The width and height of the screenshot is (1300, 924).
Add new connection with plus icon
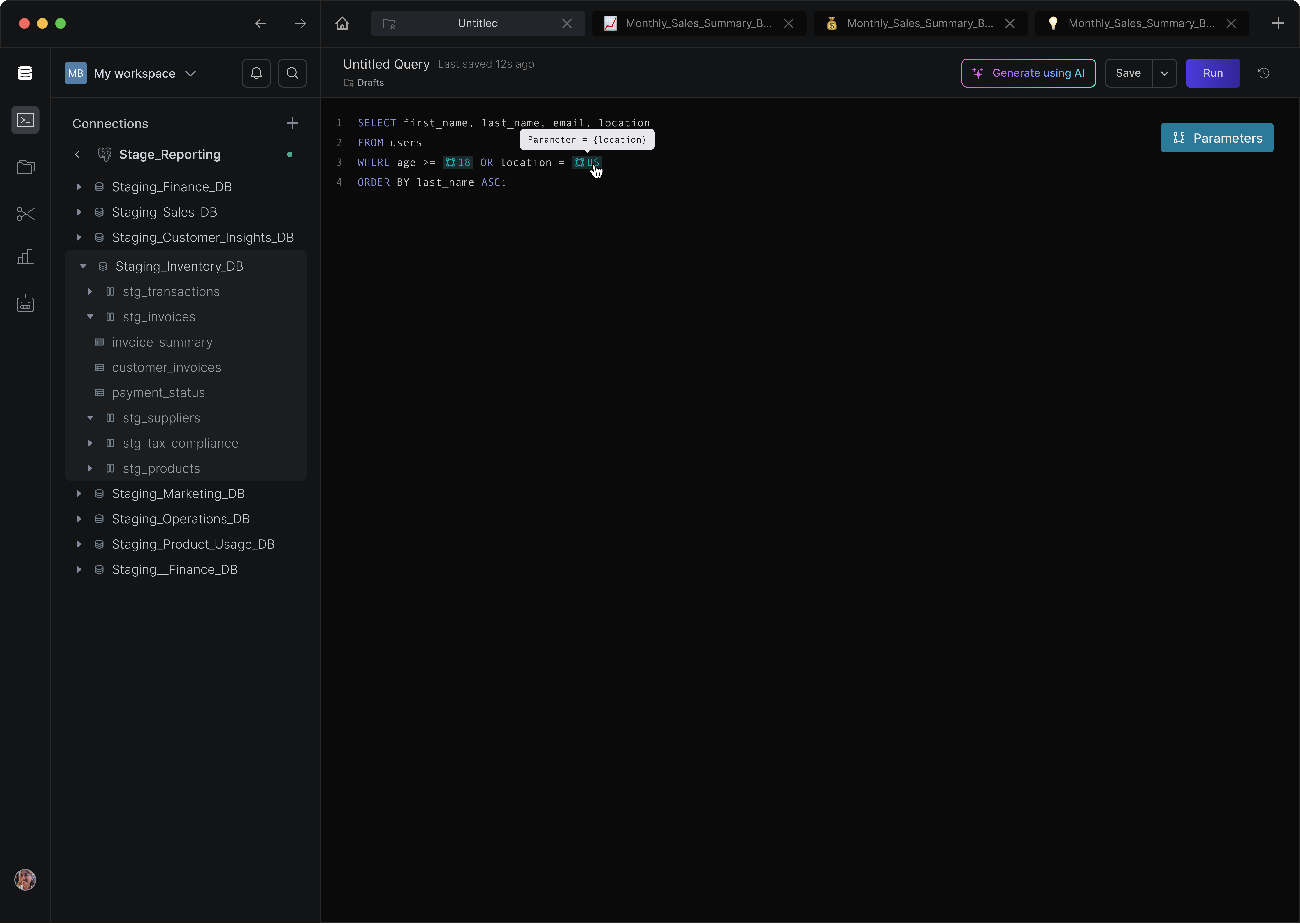pos(292,123)
